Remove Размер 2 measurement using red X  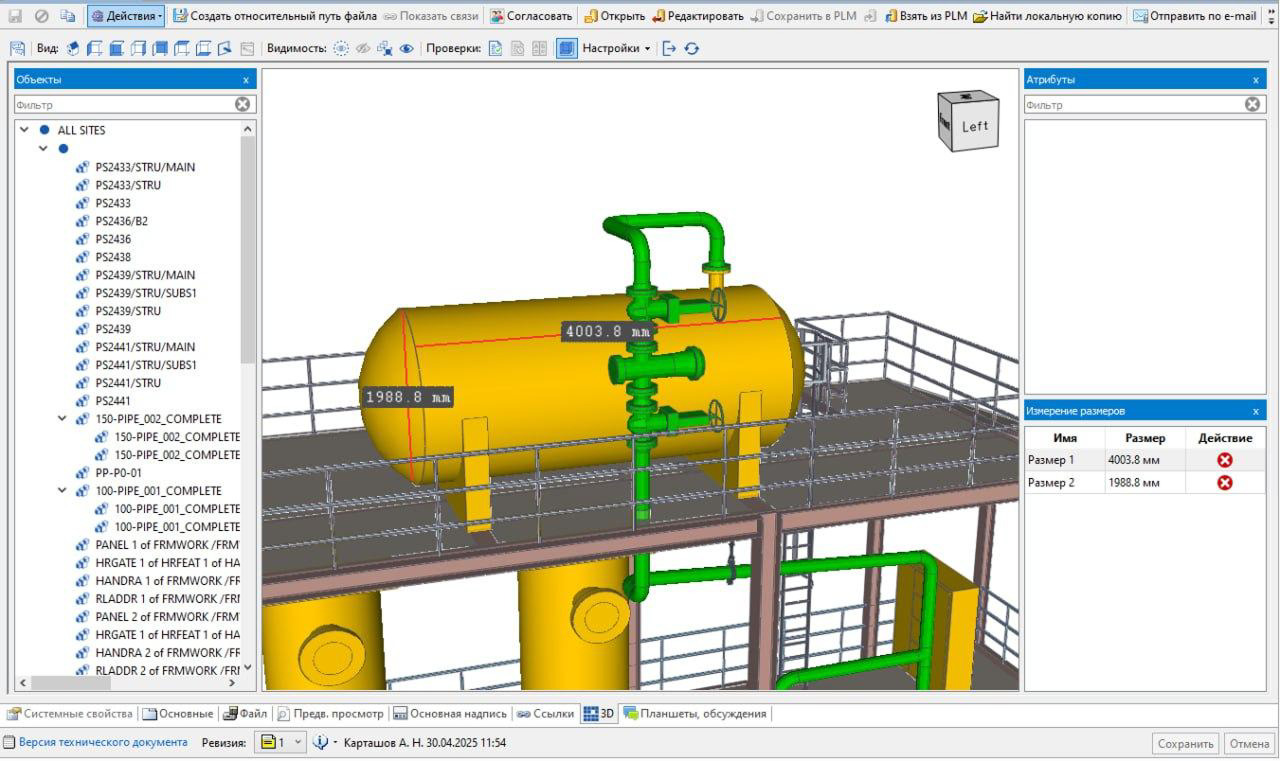pos(1224,483)
